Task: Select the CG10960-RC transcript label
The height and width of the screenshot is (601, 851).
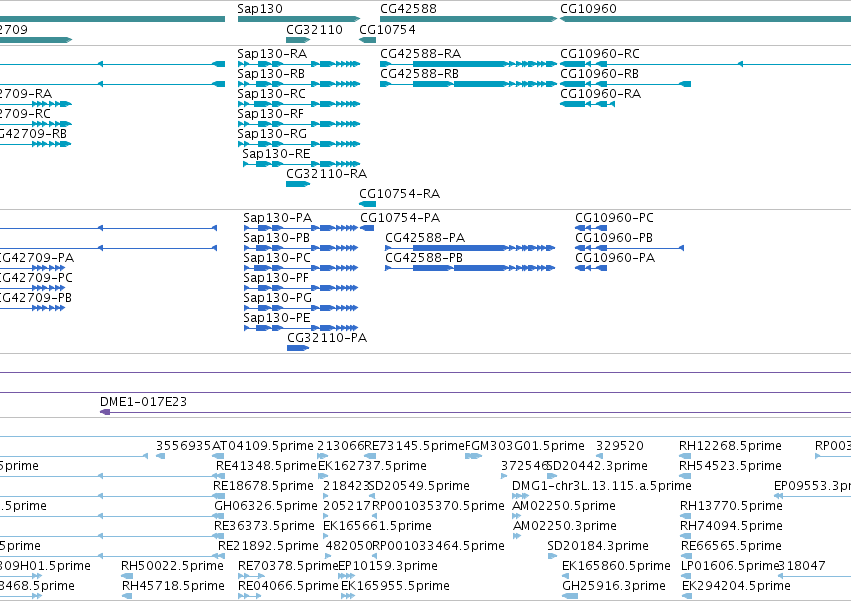Action: point(600,54)
